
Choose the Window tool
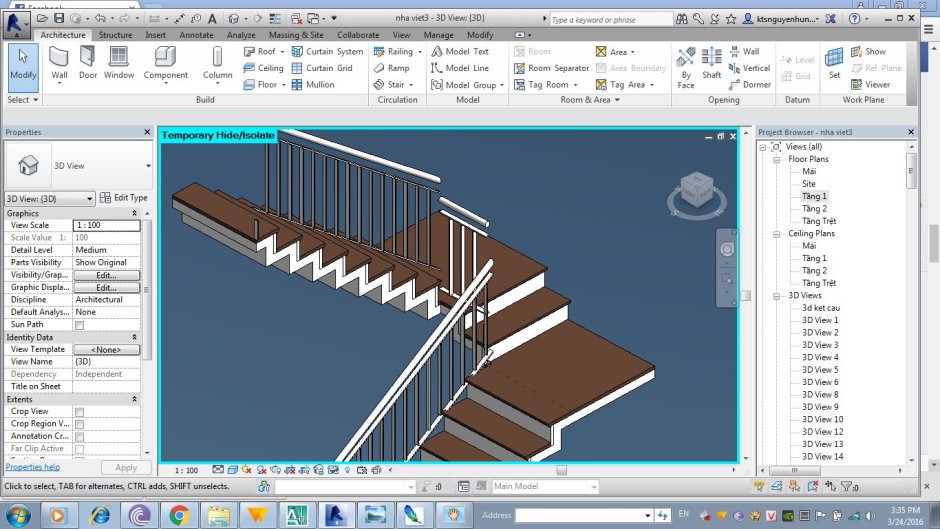tap(119, 62)
